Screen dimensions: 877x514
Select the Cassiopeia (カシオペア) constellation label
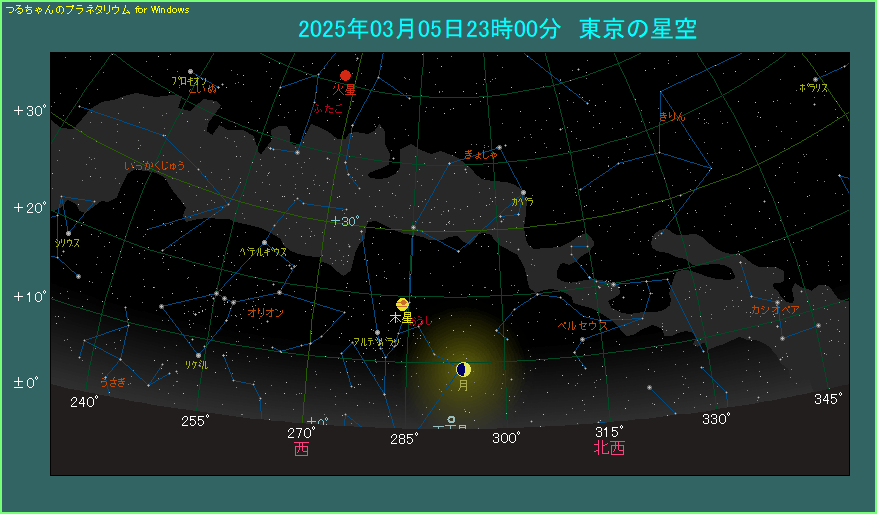[775, 310]
